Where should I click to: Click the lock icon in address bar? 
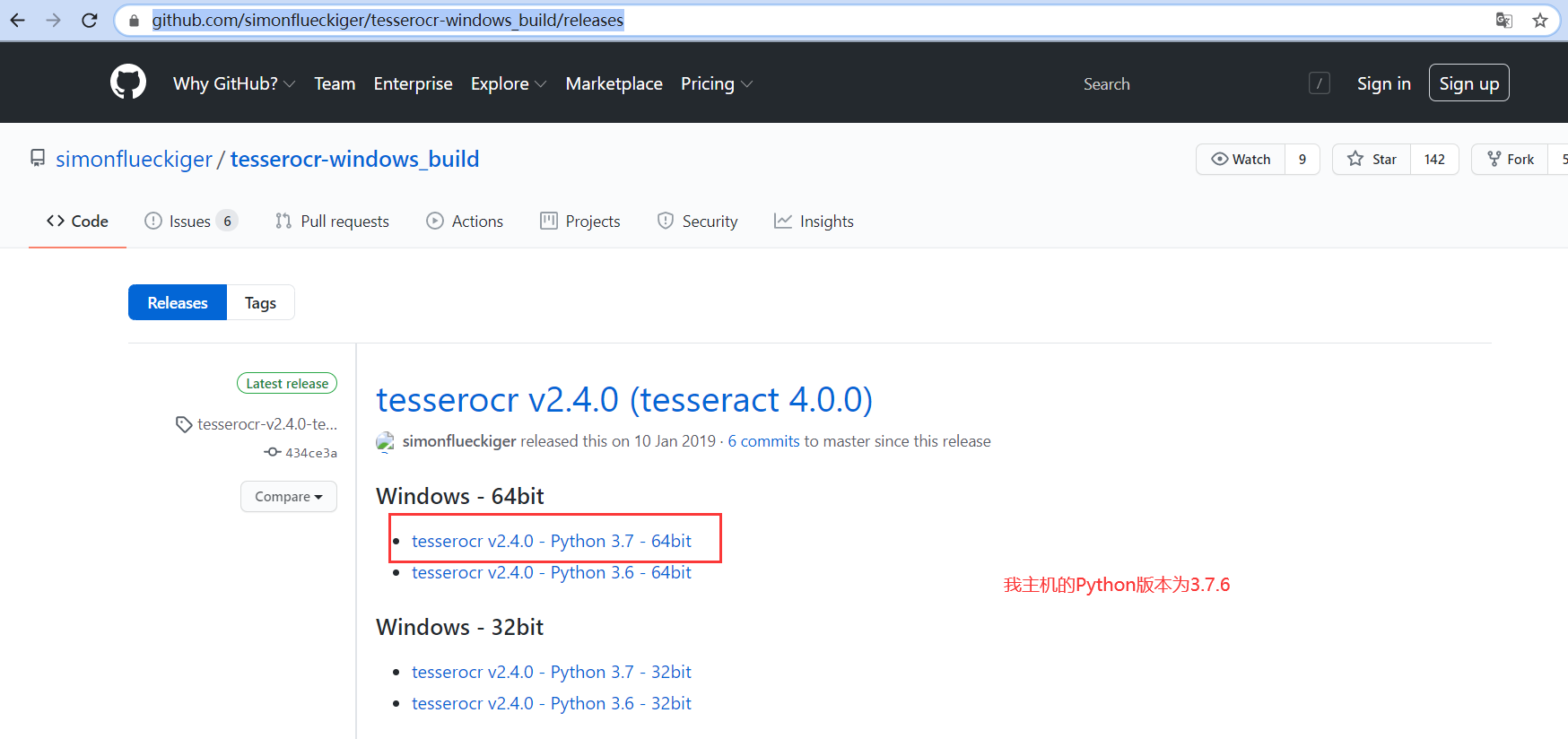(x=135, y=21)
